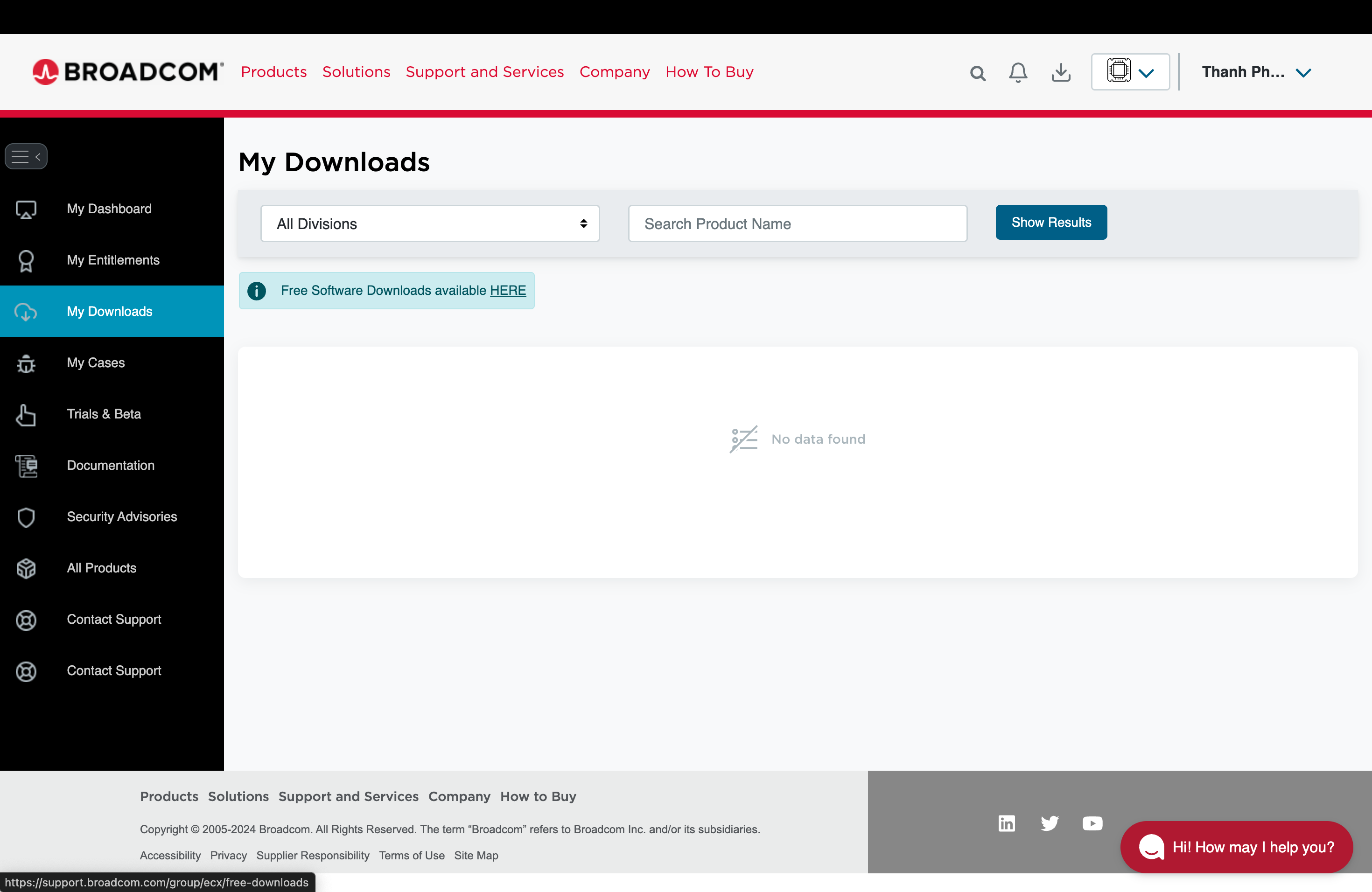Image resolution: width=1372 pixels, height=892 pixels.
Task: Open the LinkedIn icon in footer
Action: click(1007, 823)
